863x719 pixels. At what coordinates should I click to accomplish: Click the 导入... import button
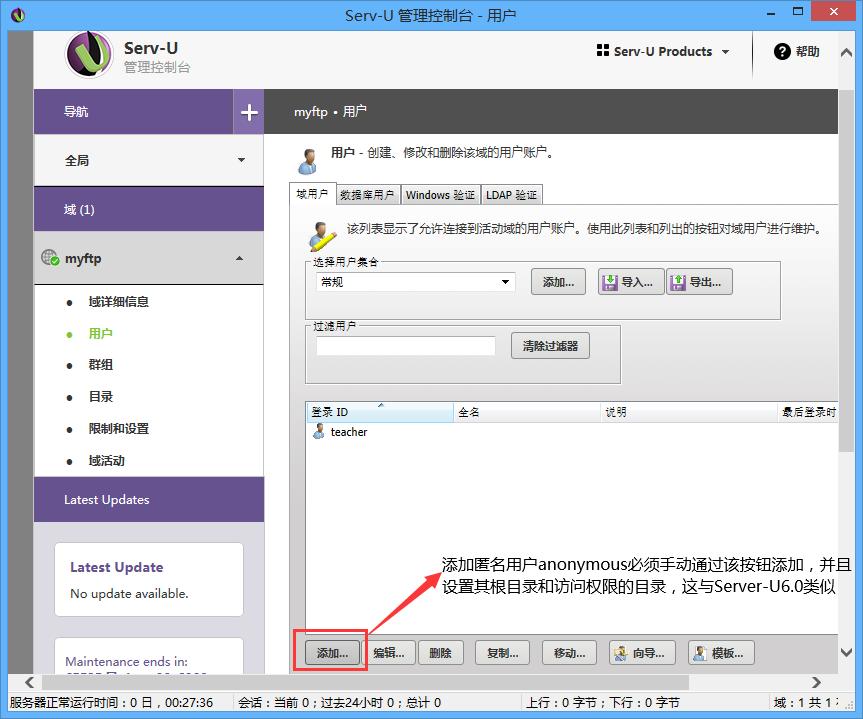(631, 282)
